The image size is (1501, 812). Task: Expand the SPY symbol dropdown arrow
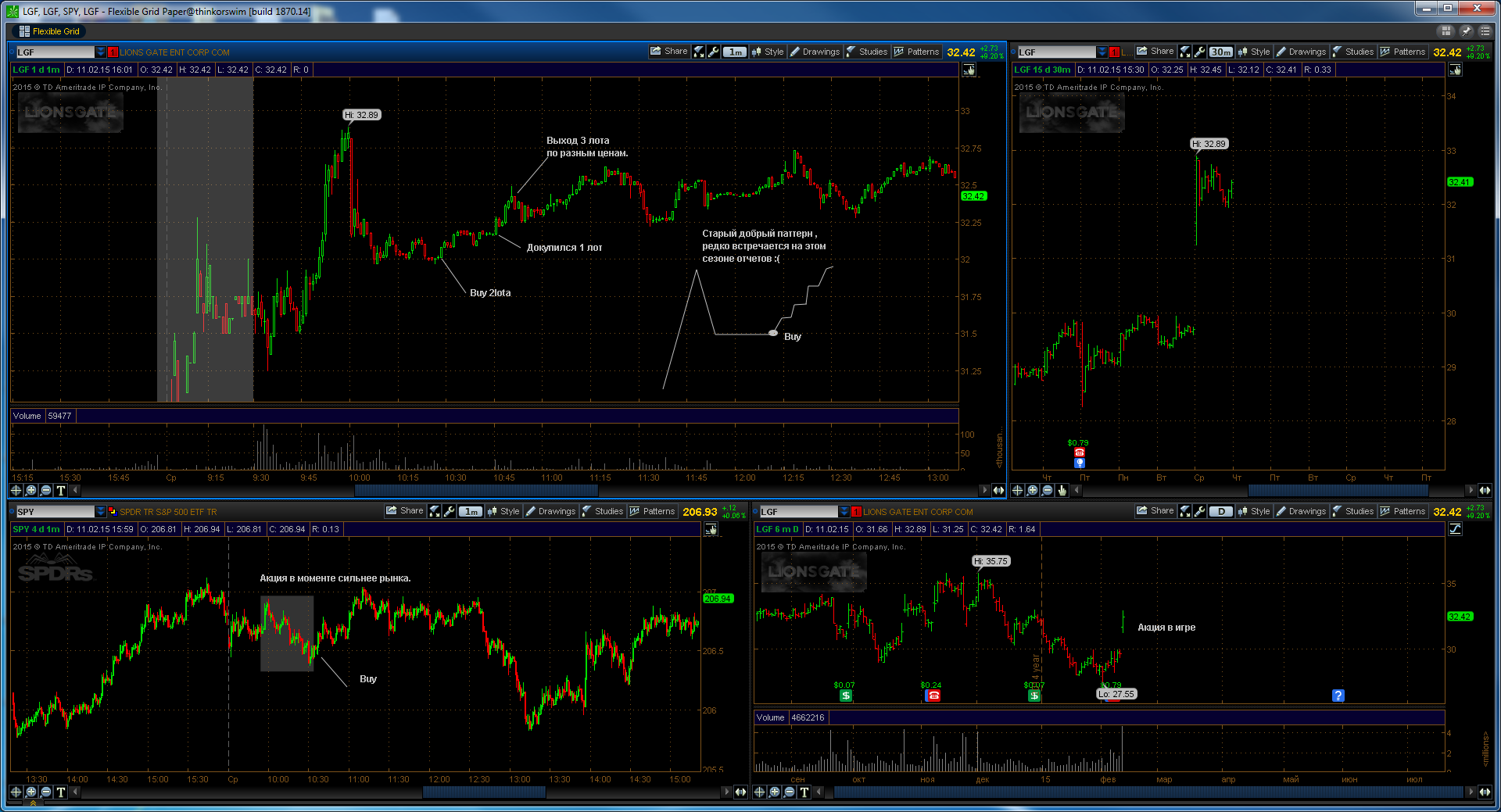[100, 511]
